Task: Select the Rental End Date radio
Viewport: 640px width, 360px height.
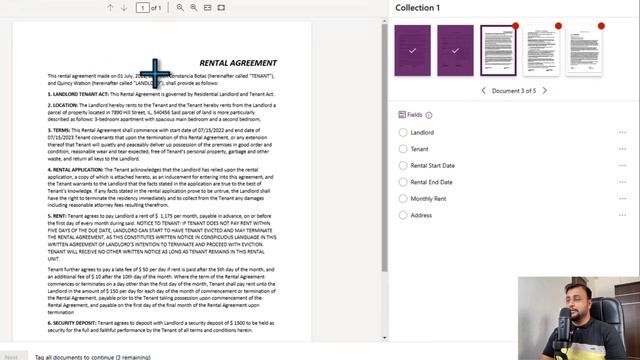Action: click(x=403, y=182)
